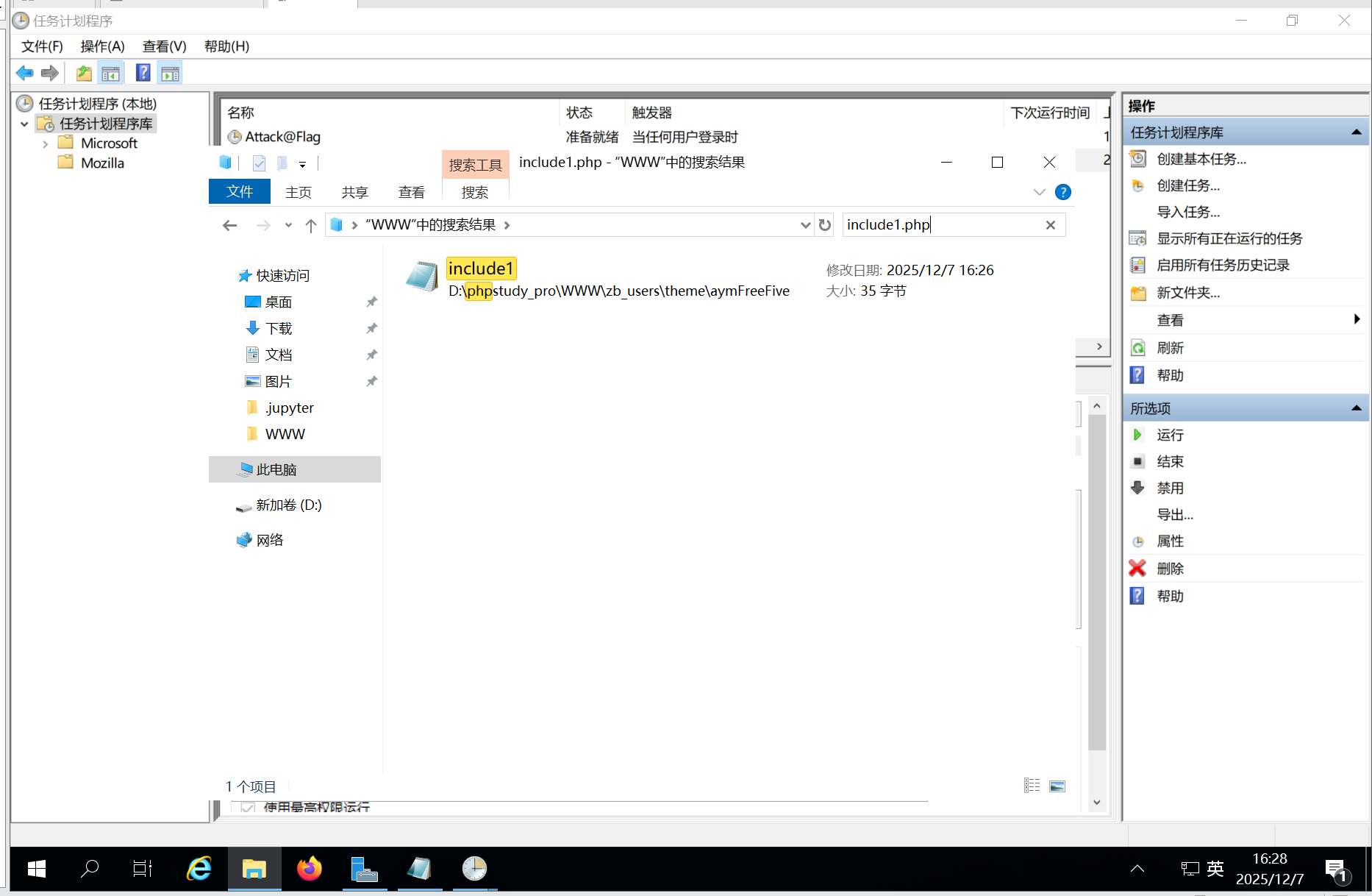This screenshot has width=1372, height=896.
Task: Click 结束 to end the task
Action: point(1170,461)
